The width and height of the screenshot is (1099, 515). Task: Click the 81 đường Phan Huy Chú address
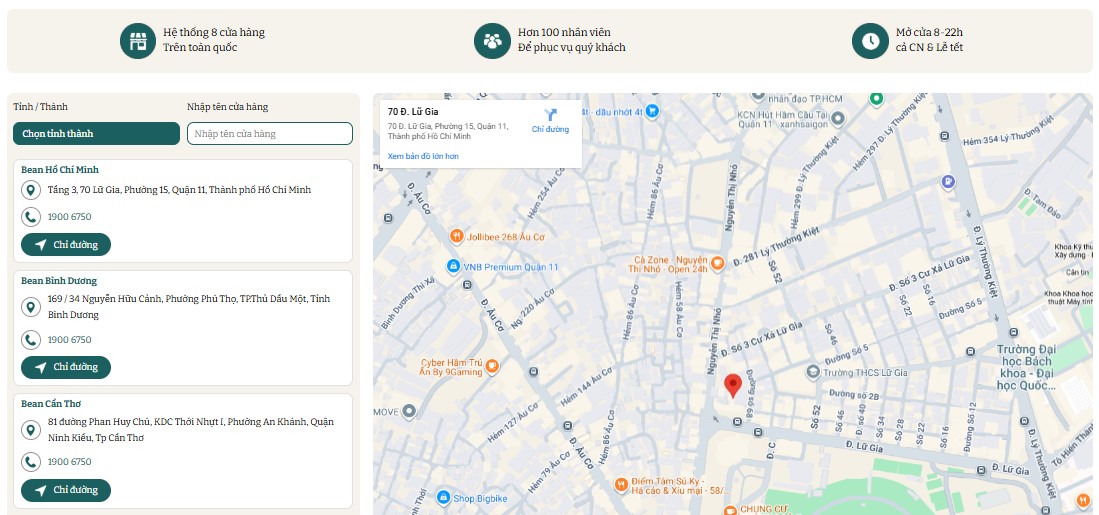(x=191, y=430)
